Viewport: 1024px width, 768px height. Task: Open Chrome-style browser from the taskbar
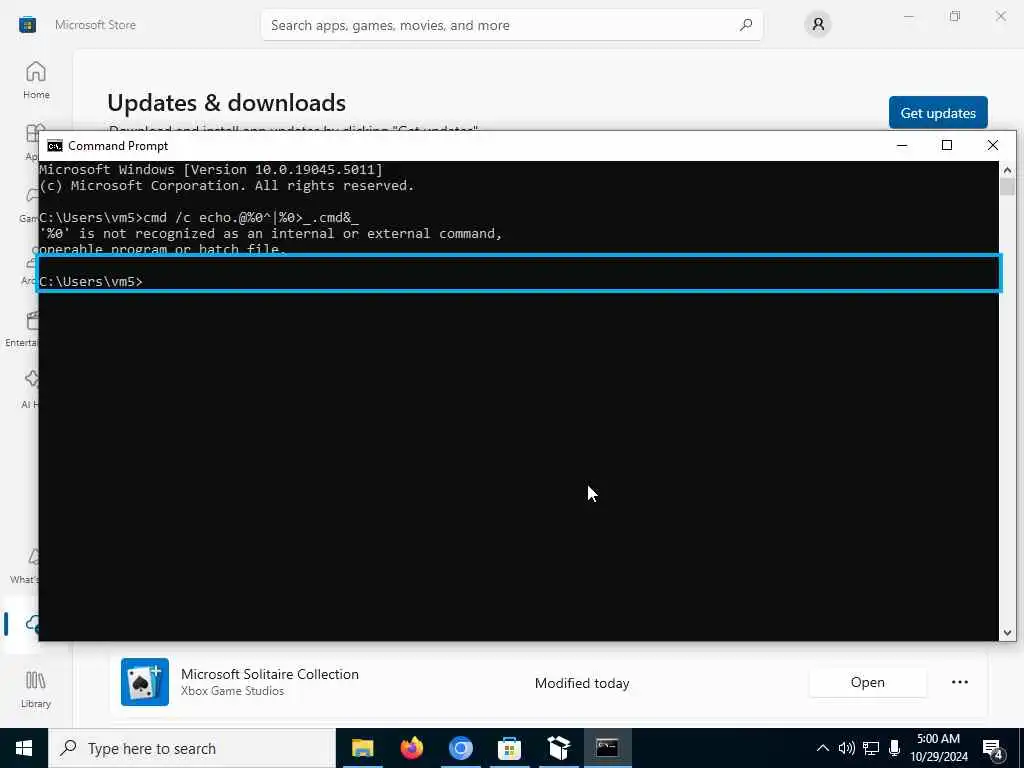point(460,748)
